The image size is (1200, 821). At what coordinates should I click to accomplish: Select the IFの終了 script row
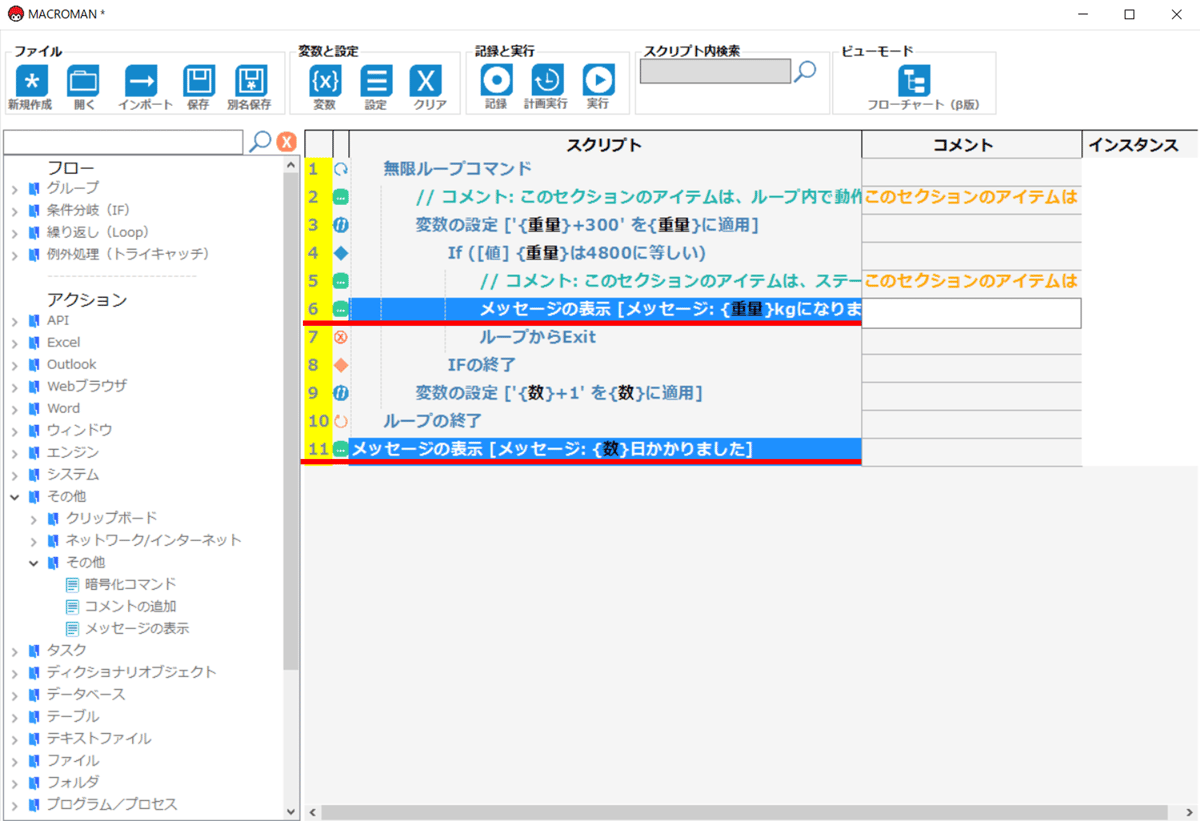[605, 365]
